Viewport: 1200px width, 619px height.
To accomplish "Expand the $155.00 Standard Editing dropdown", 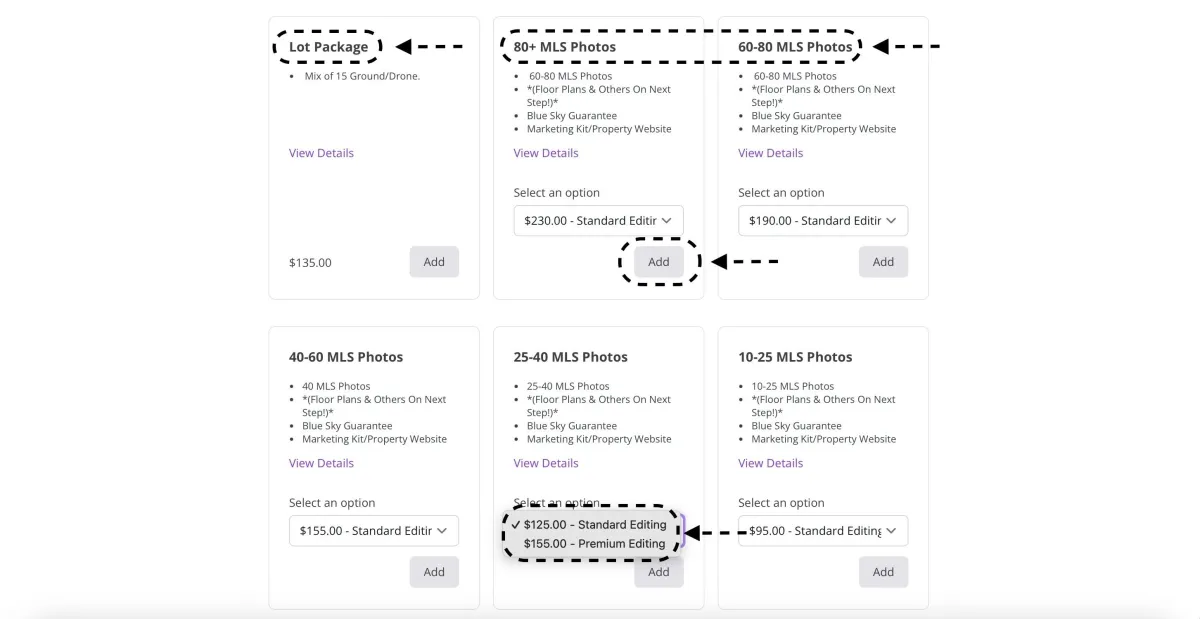I will 374,531.
